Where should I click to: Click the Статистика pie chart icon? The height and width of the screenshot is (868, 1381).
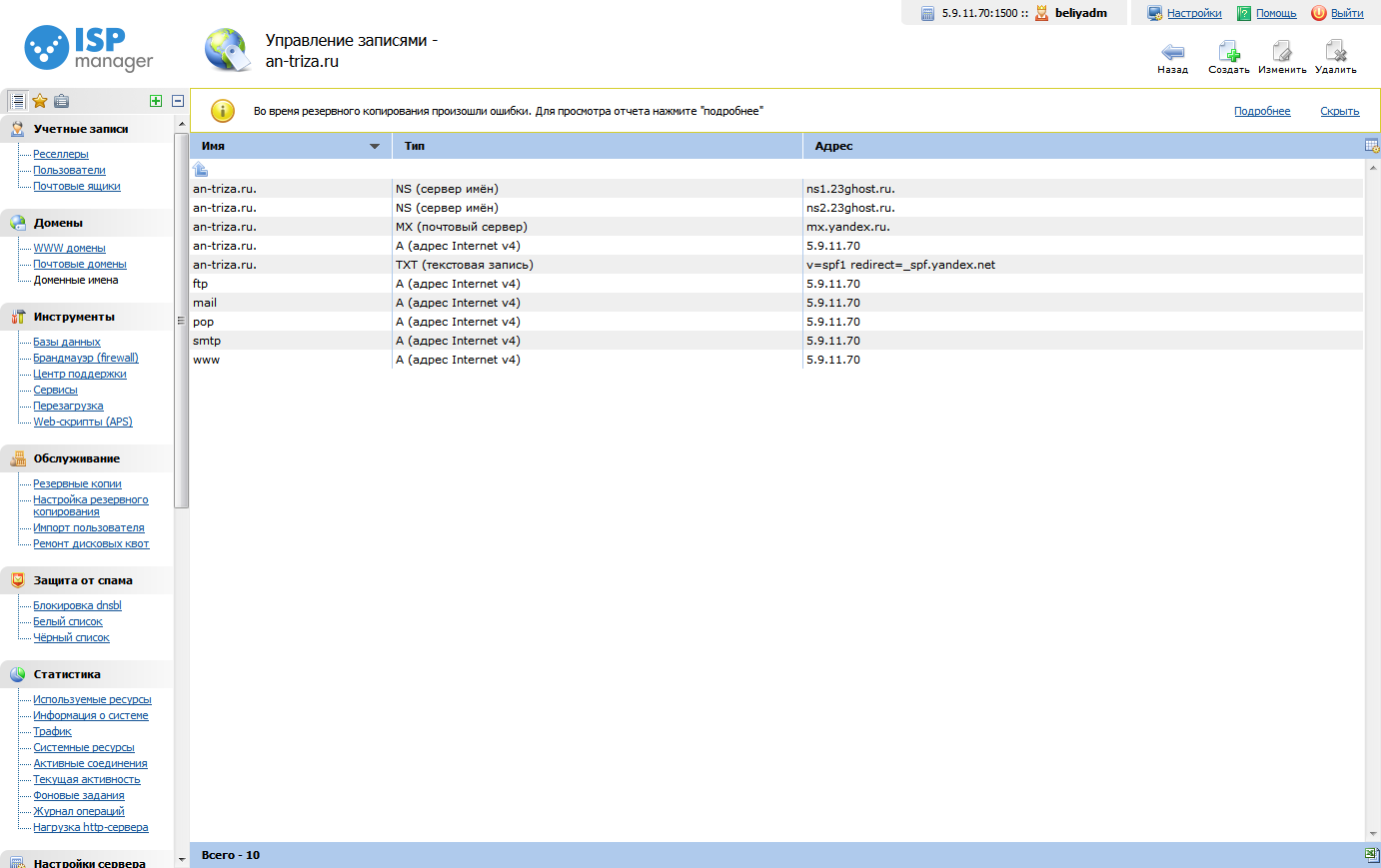click(18, 674)
